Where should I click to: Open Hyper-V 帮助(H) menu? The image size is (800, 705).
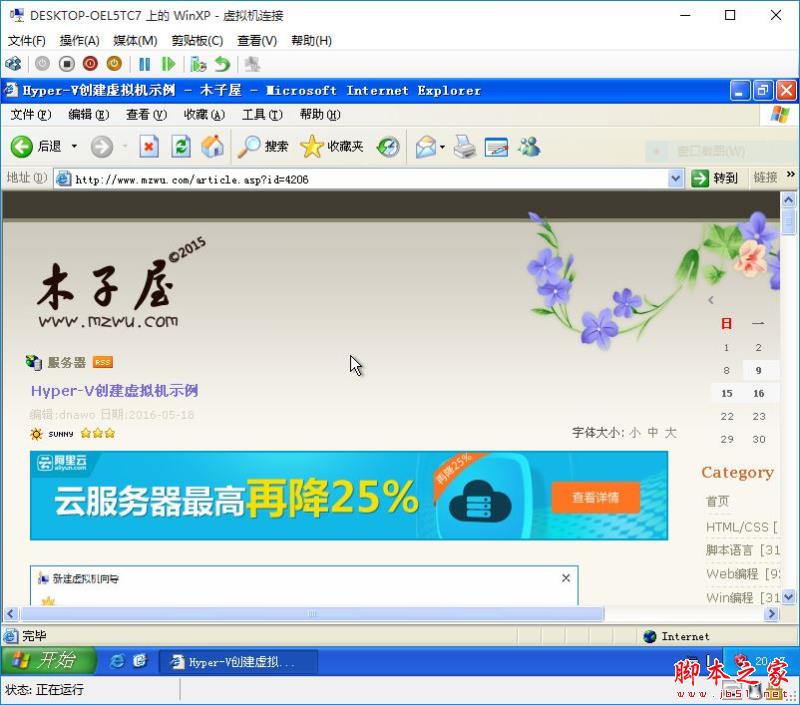coord(311,40)
